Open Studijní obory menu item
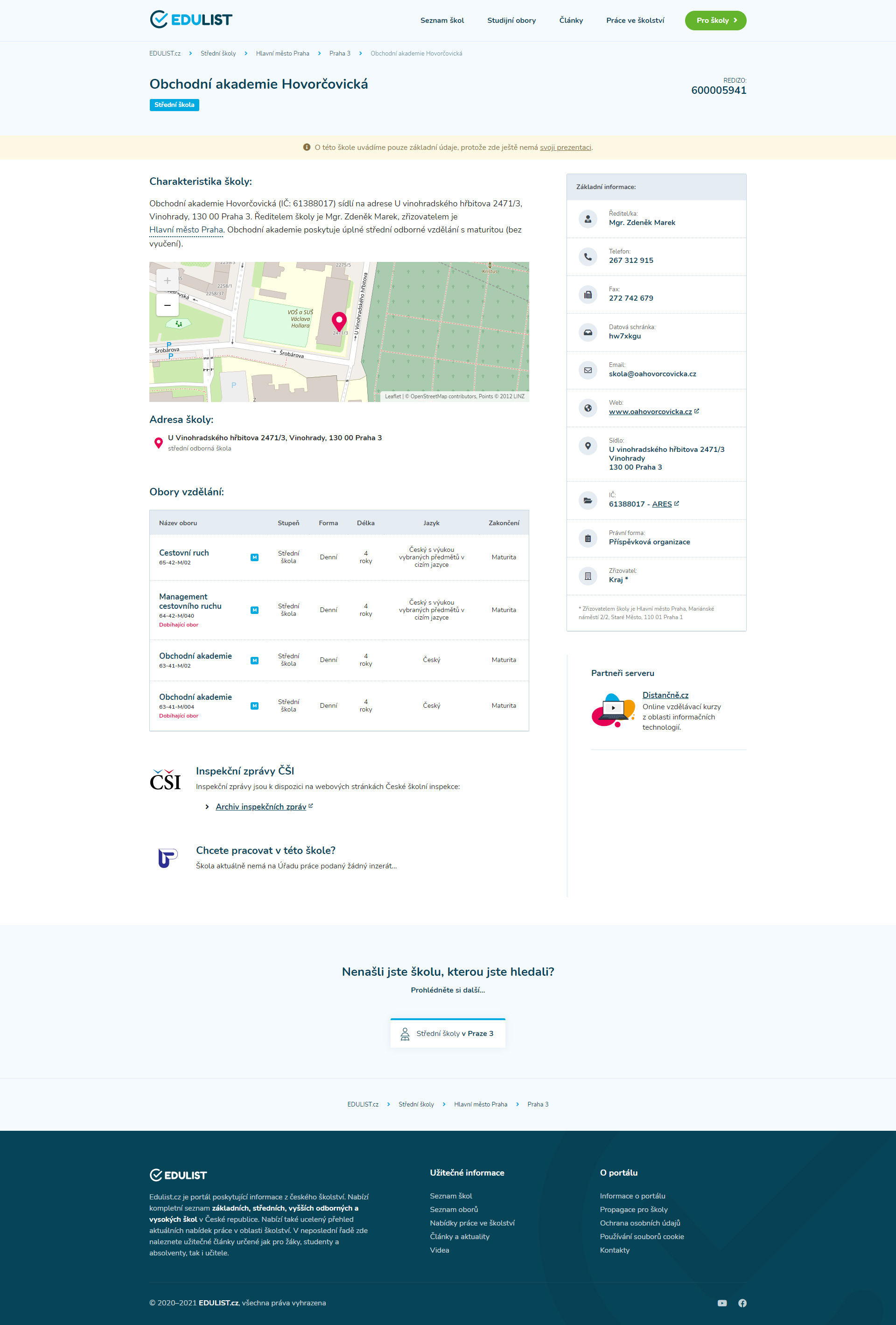 pos(511,21)
